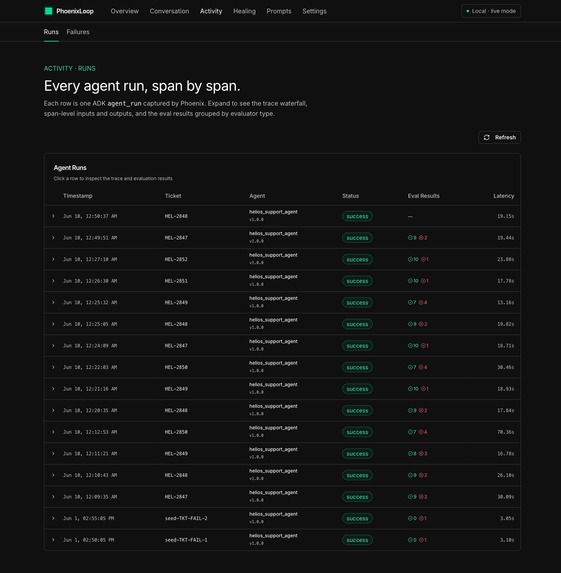The height and width of the screenshot is (573, 561).
Task: Click the success badge in the HEL-2852 row
Action: pos(357,259)
